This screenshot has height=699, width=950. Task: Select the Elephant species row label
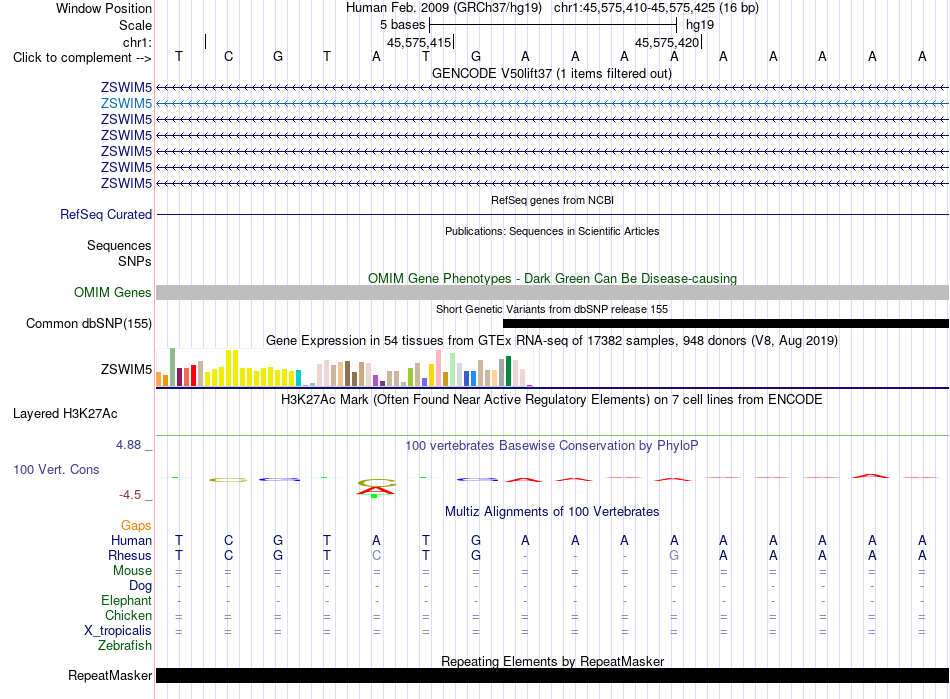(x=126, y=600)
